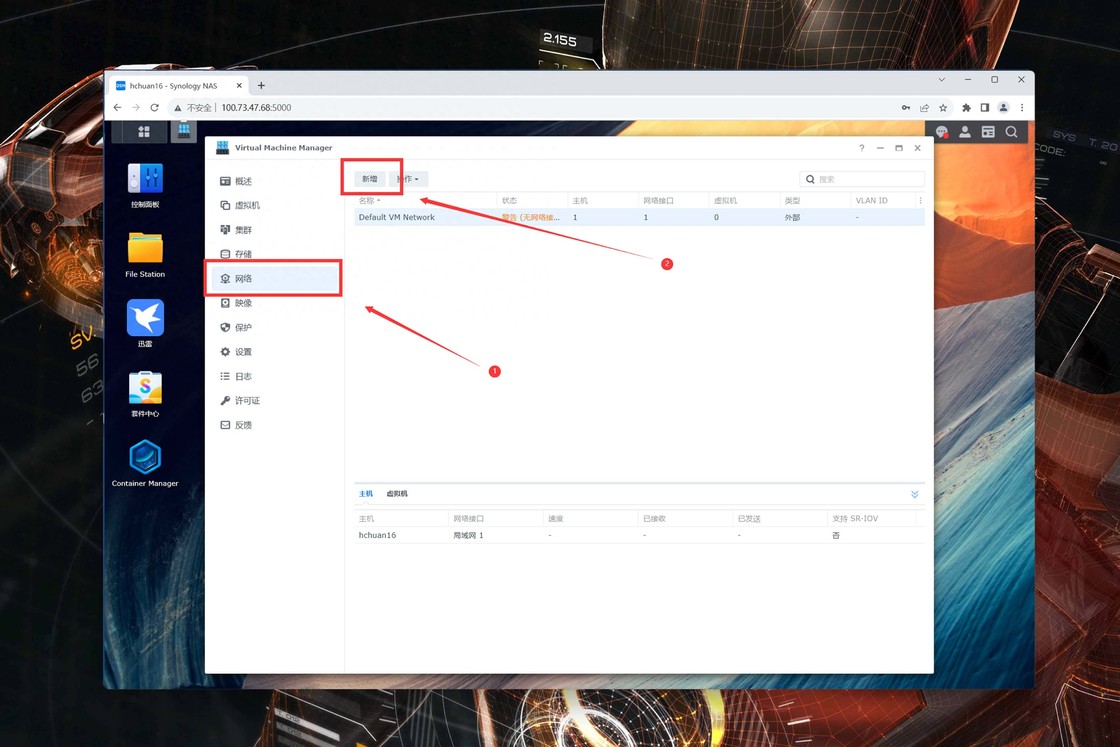This screenshot has width=1120, height=747.
Task: Open the DSM search magnifier icon
Action: point(1011,132)
